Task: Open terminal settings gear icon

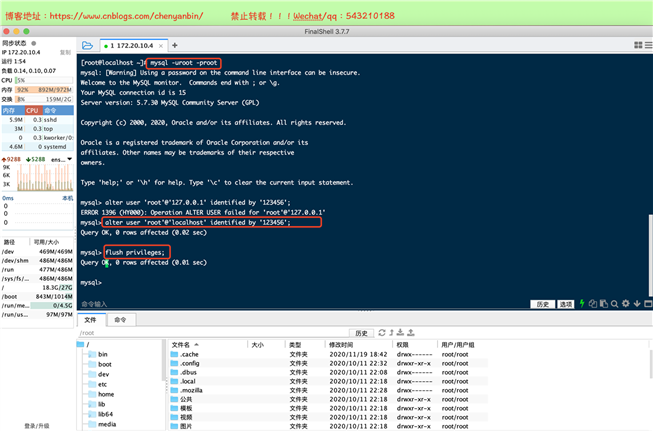Action: point(626,304)
